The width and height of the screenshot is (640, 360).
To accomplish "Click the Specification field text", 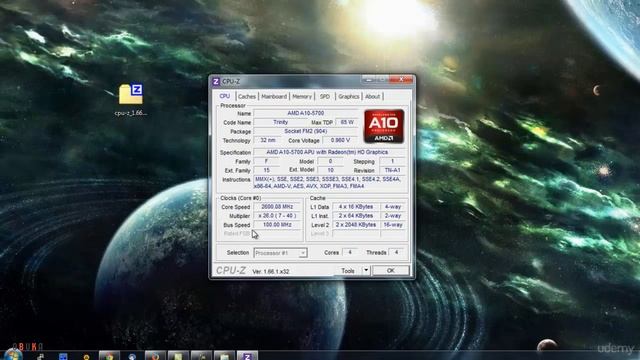I will (x=330, y=152).
